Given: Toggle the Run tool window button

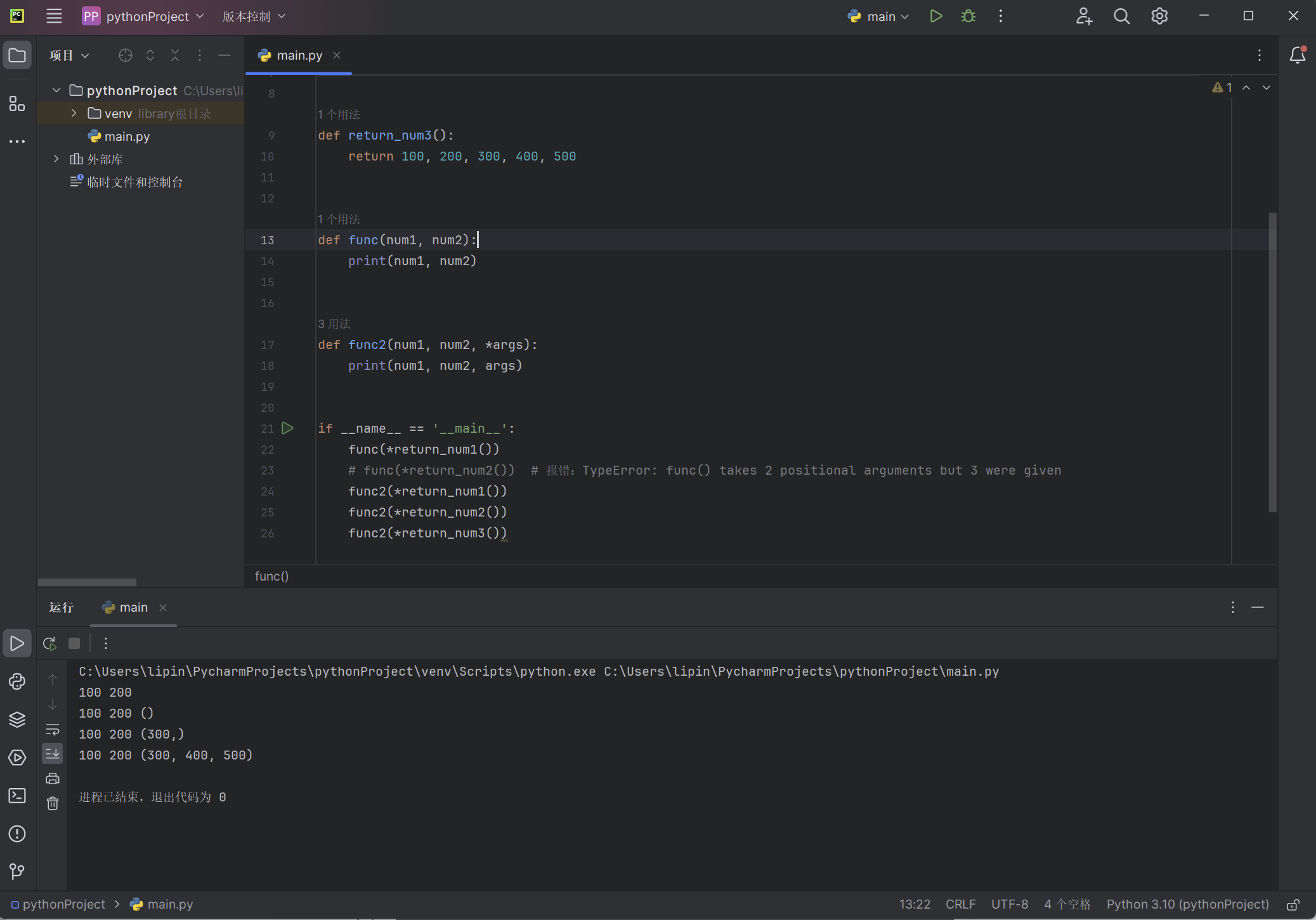Looking at the screenshot, I should tap(17, 643).
